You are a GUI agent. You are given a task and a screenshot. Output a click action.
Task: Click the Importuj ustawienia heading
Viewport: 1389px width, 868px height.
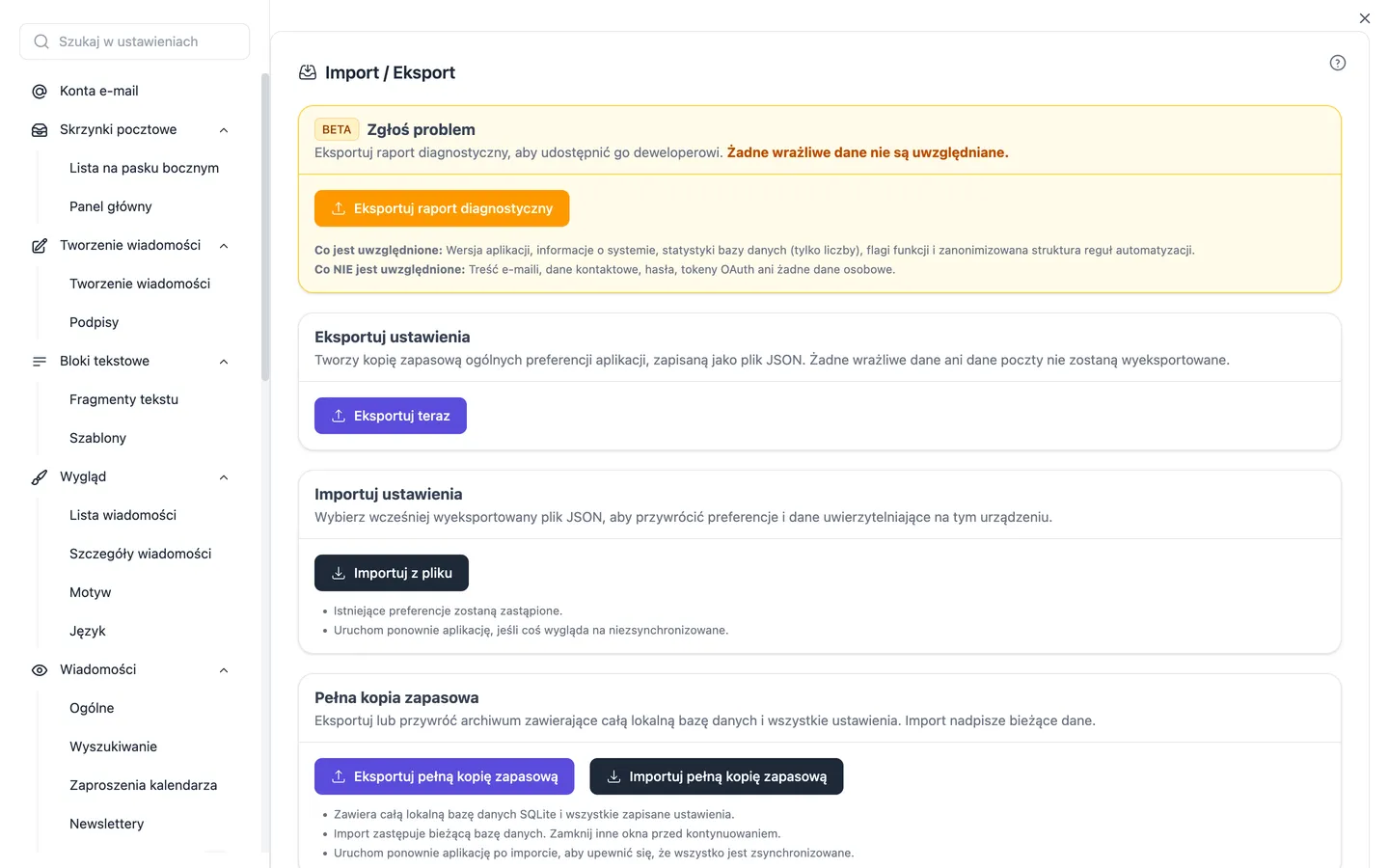(x=389, y=494)
